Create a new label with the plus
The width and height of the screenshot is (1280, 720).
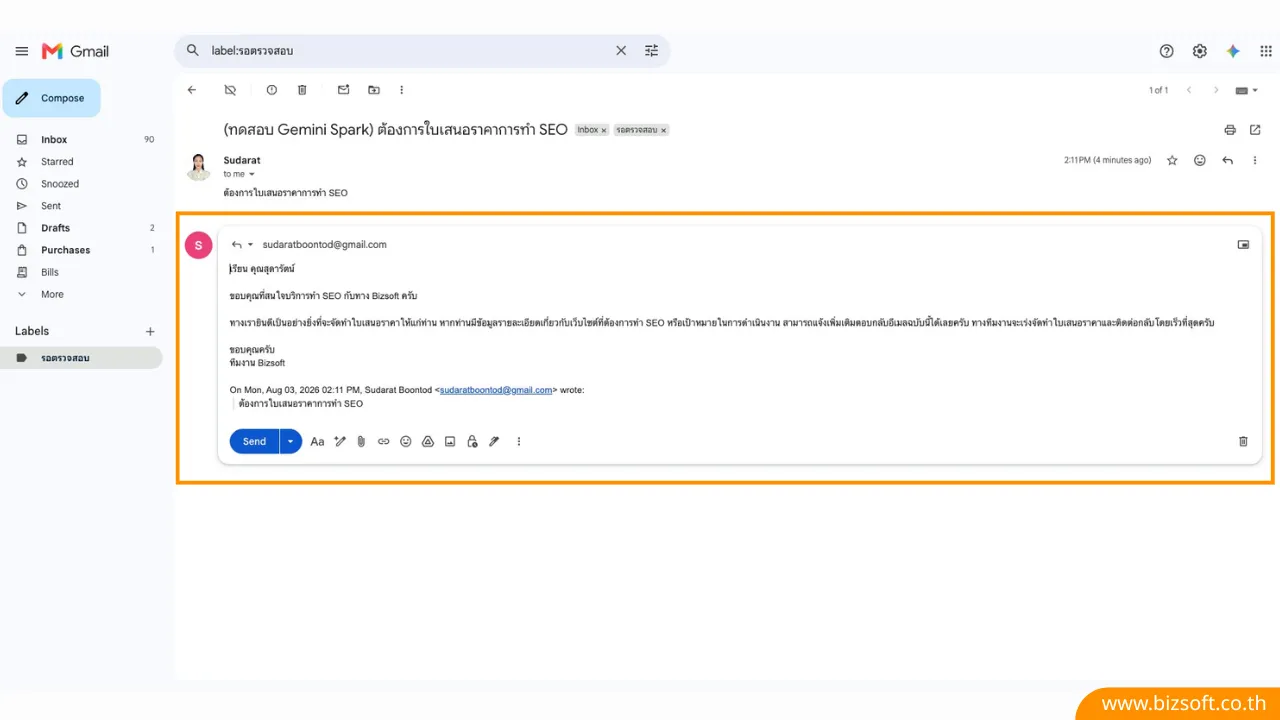pyautogui.click(x=150, y=331)
